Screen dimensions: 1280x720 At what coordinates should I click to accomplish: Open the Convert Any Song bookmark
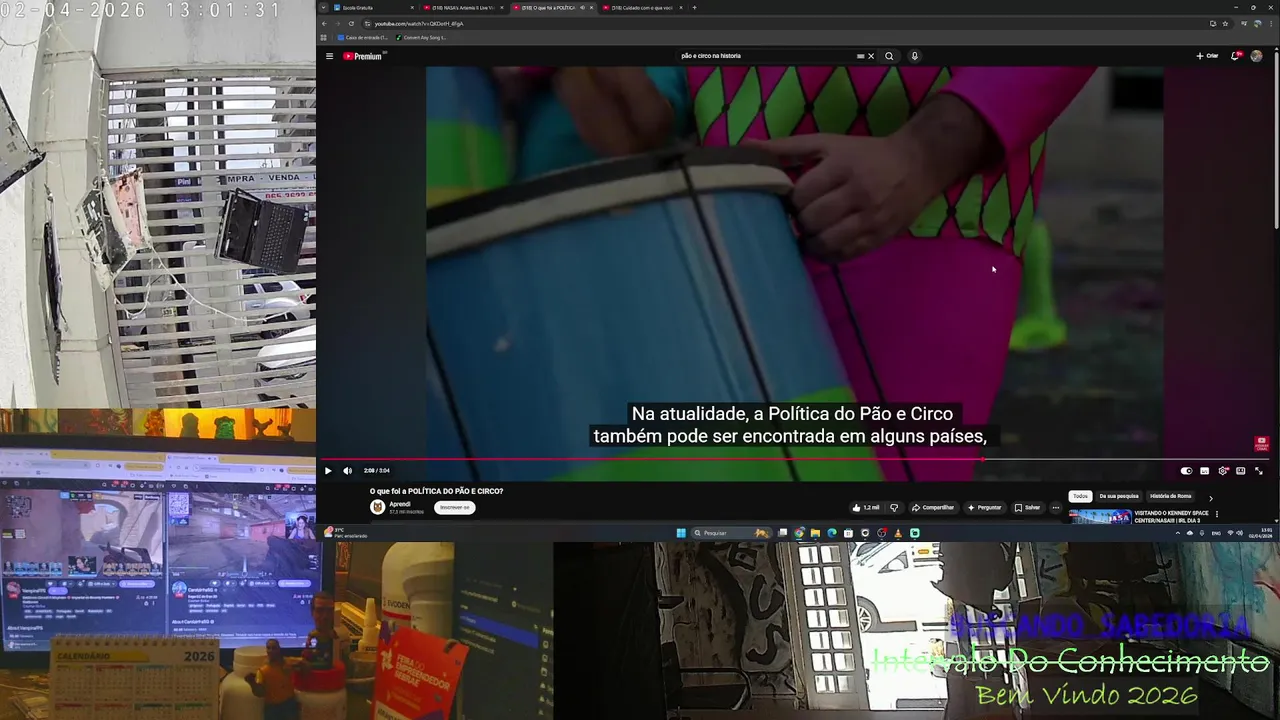click(x=421, y=38)
